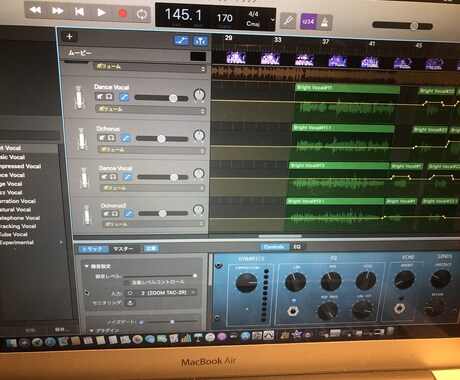
Task: Mute the Dchorus2 track
Action: pos(106,213)
